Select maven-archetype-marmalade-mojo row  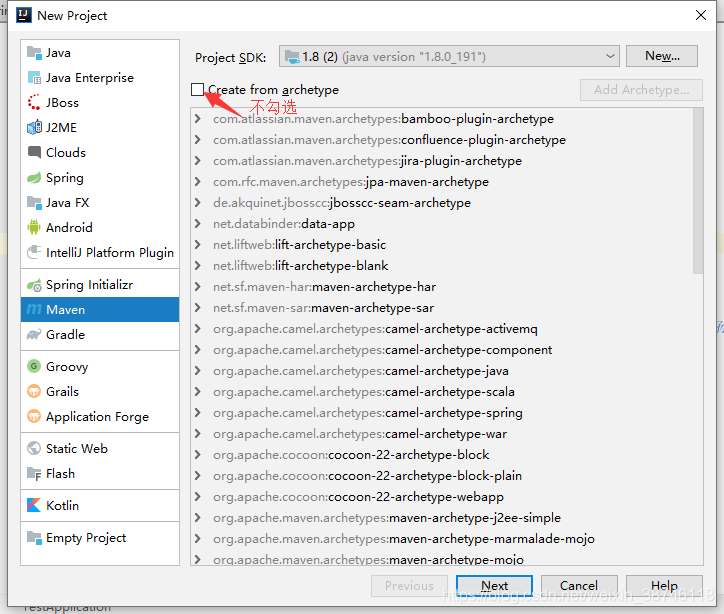(x=441, y=539)
